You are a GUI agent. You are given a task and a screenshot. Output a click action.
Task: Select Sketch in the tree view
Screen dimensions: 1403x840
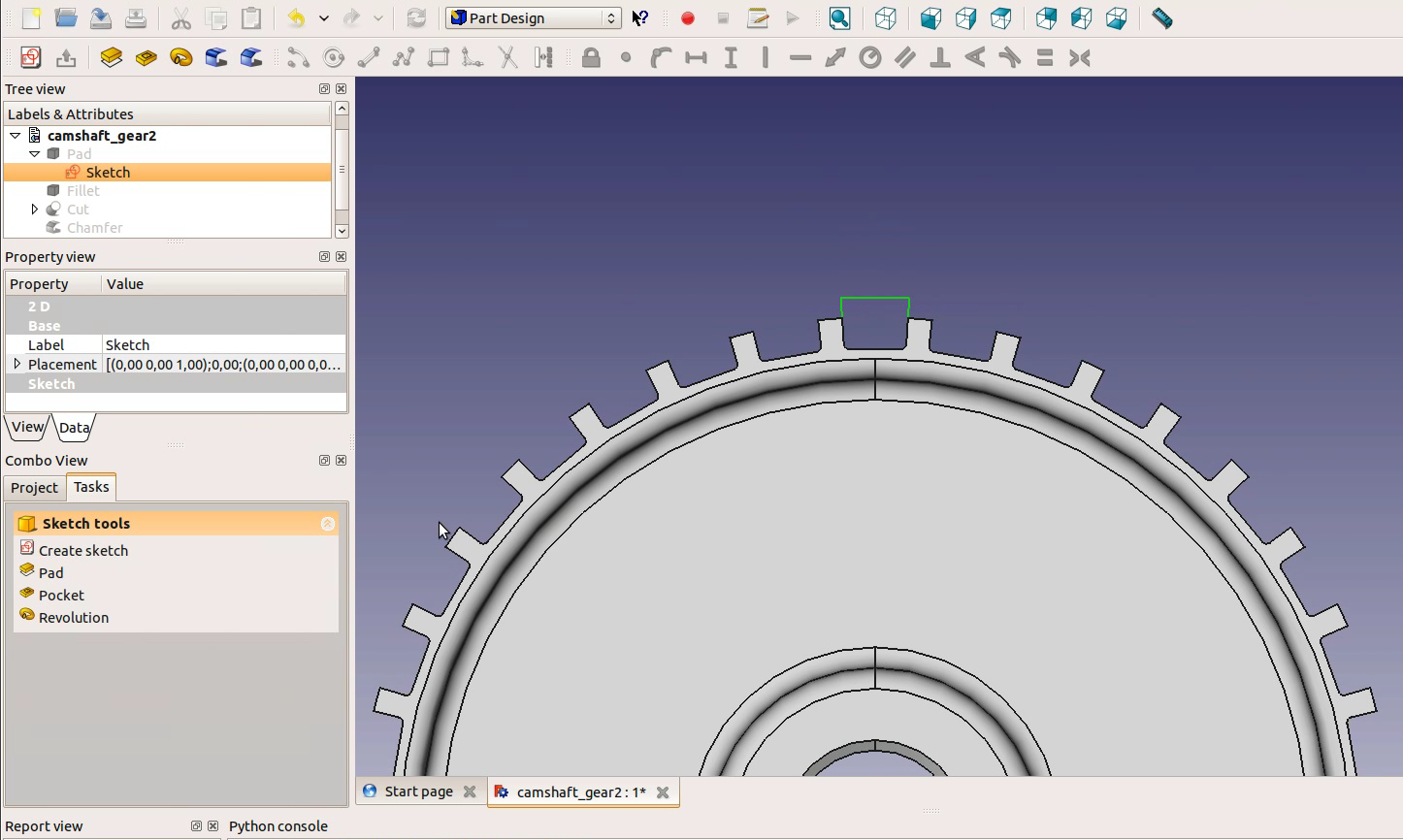108,173
